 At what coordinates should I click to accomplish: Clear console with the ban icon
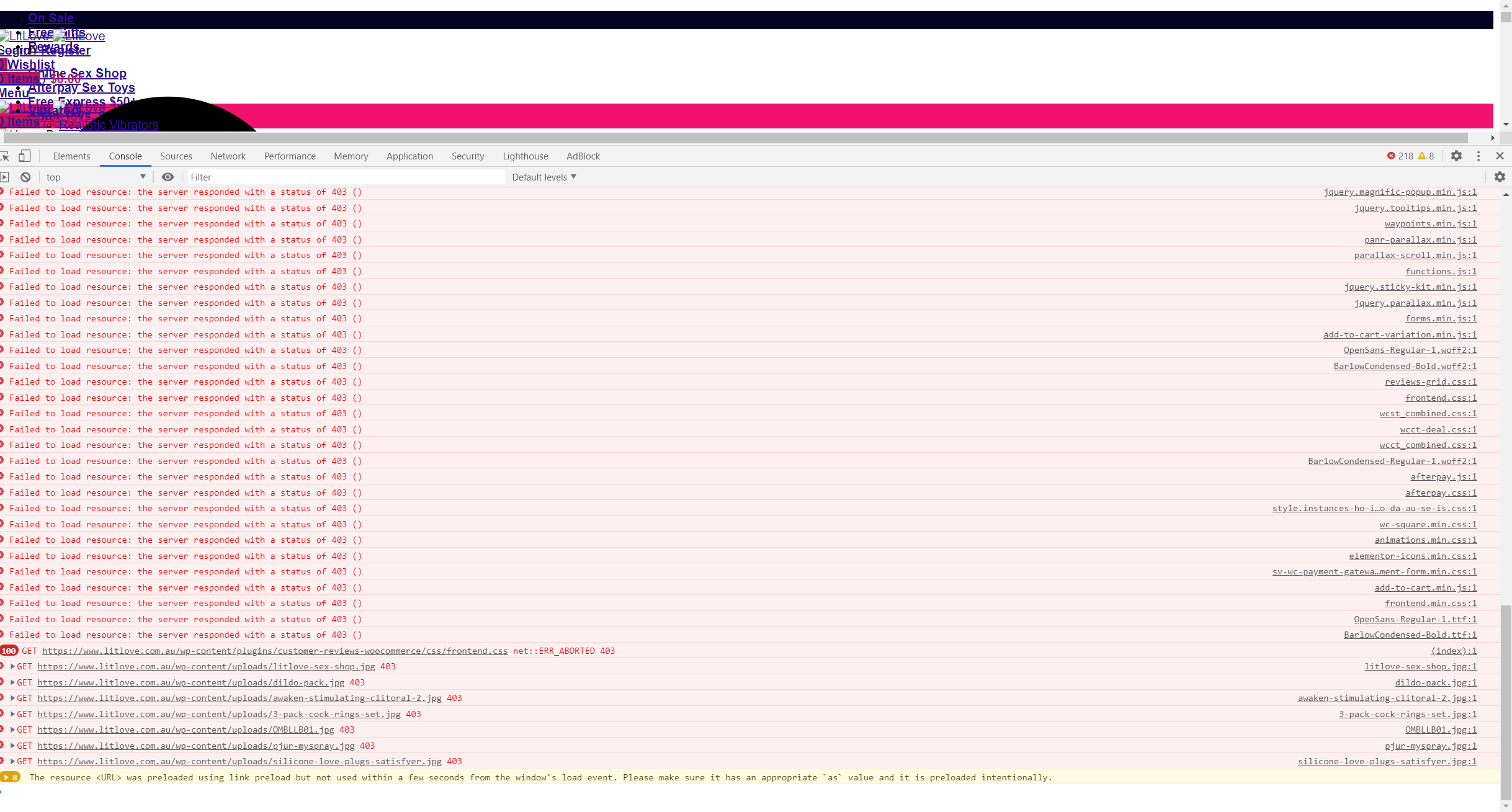25,177
